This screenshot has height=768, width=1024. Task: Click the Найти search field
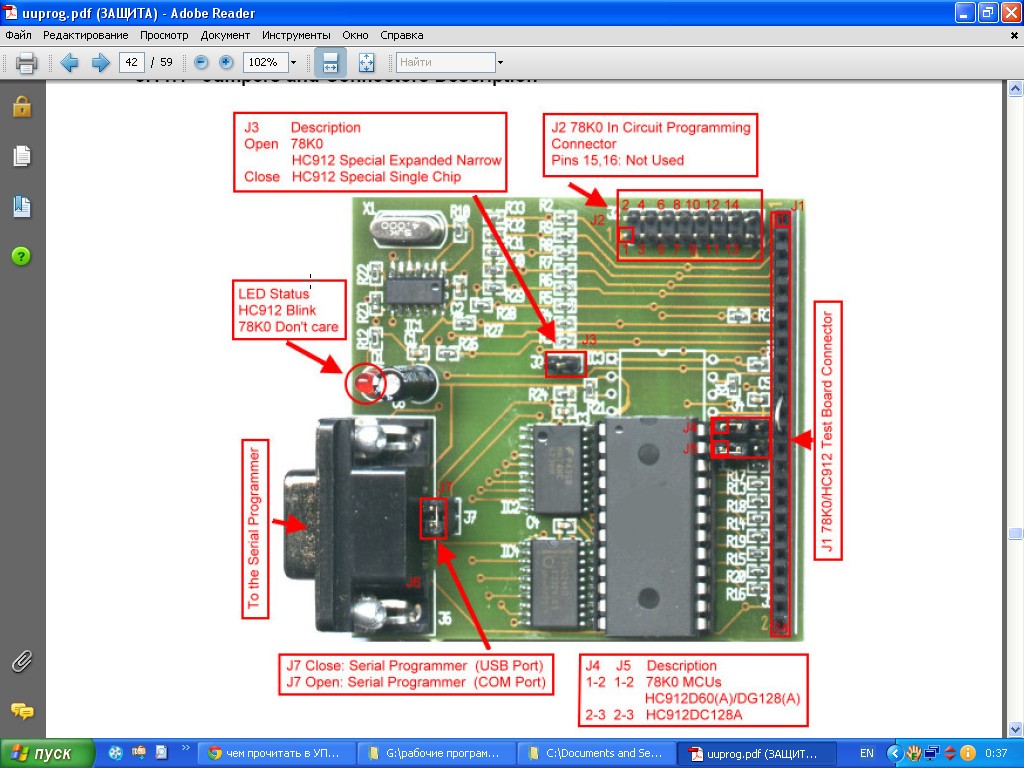tap(445, 63)
